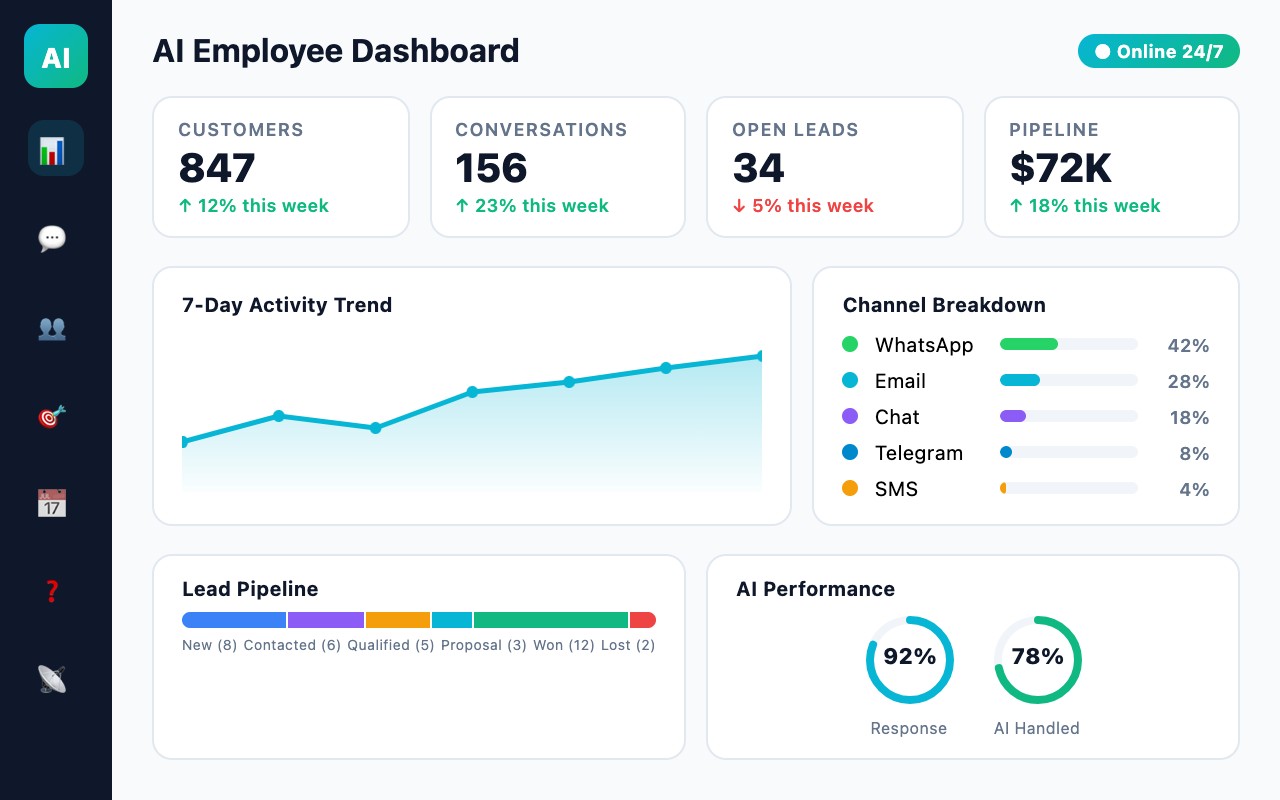This screenshot has width=1280, height=800.
Task: Select the Won (12) green pipeline segment
Action: click(x=550, y=620)
